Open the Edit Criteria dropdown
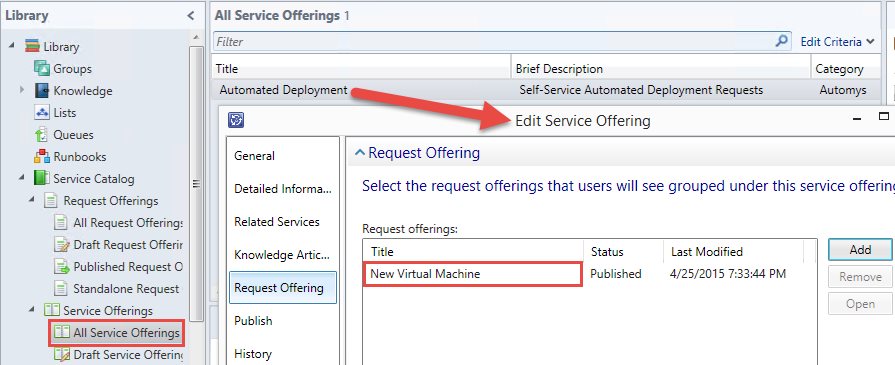This screenshot has height=365, width=895. pos(837,42)
